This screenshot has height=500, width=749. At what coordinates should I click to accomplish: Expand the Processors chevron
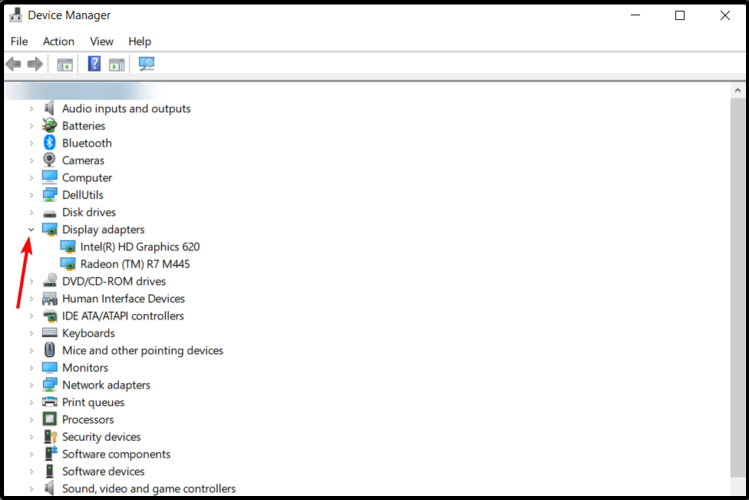pyautogui.click(x=31, y=420)
